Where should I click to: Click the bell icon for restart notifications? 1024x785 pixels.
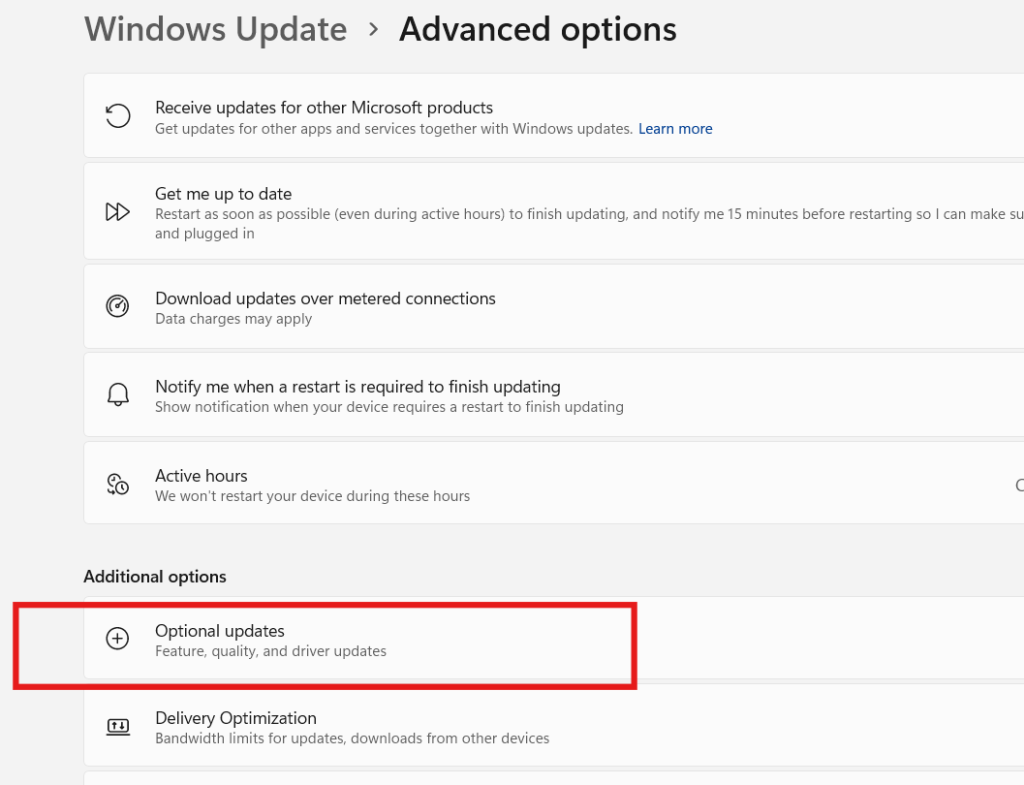click(118, 394)
